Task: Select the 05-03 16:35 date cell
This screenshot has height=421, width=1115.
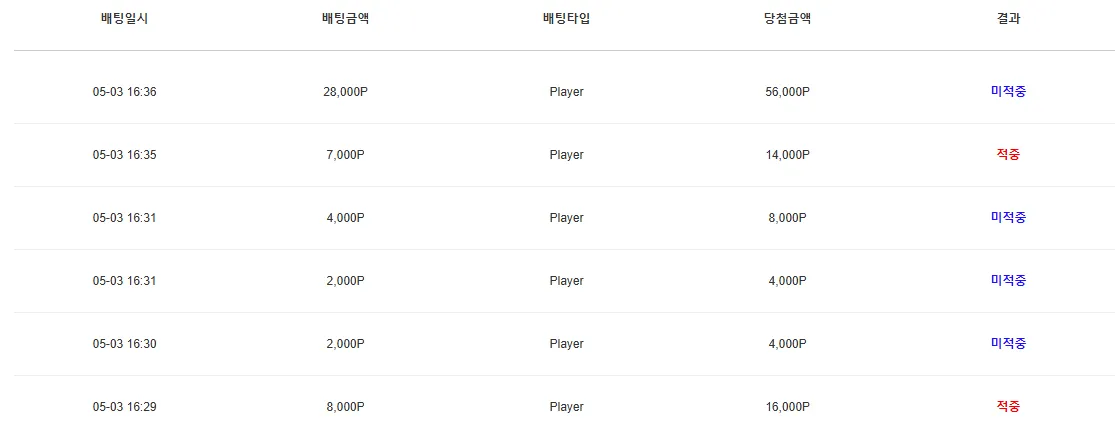Action: point(124,154)
